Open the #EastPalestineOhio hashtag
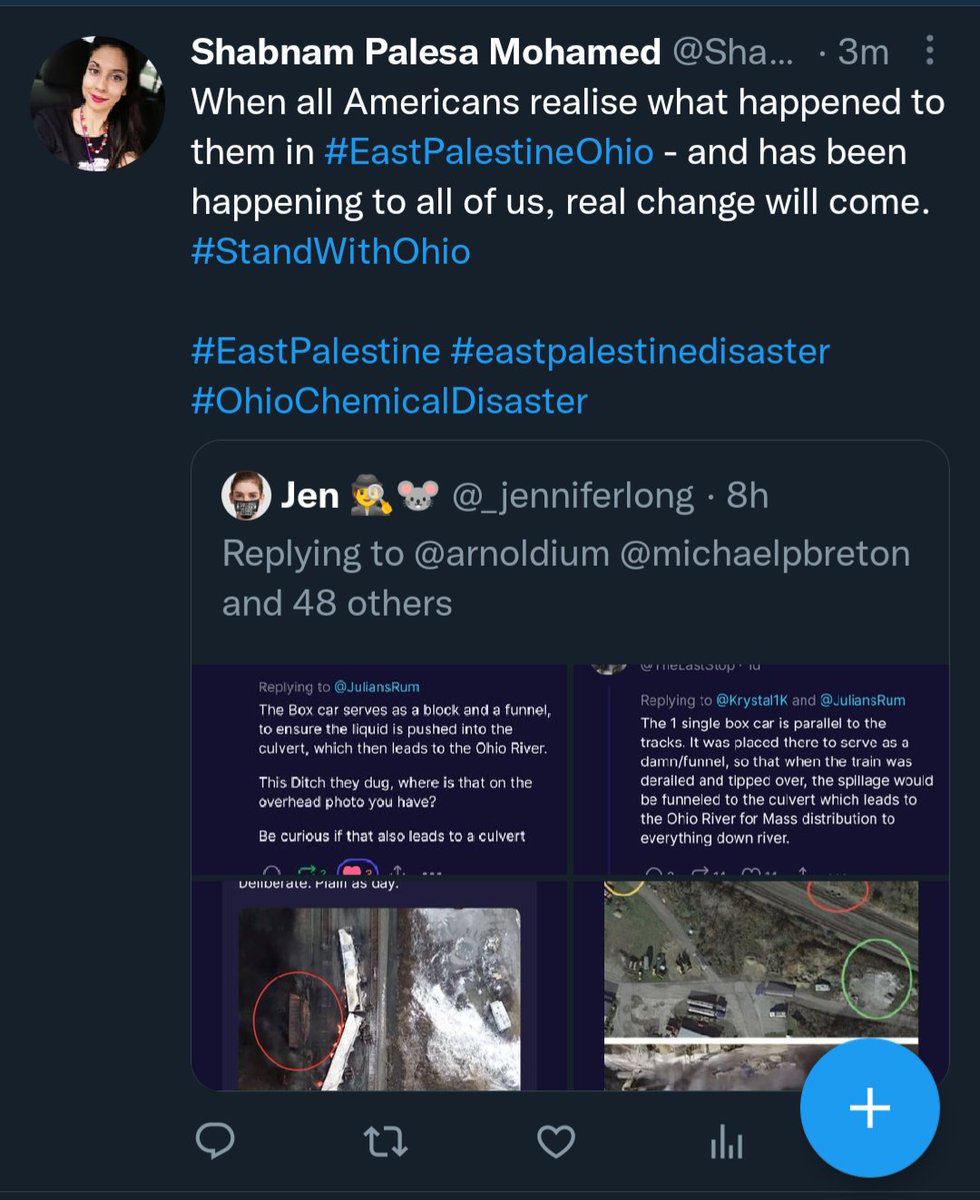Image resolution: width=980 pixels, height=1200 pixels. [x=490, y=152]
